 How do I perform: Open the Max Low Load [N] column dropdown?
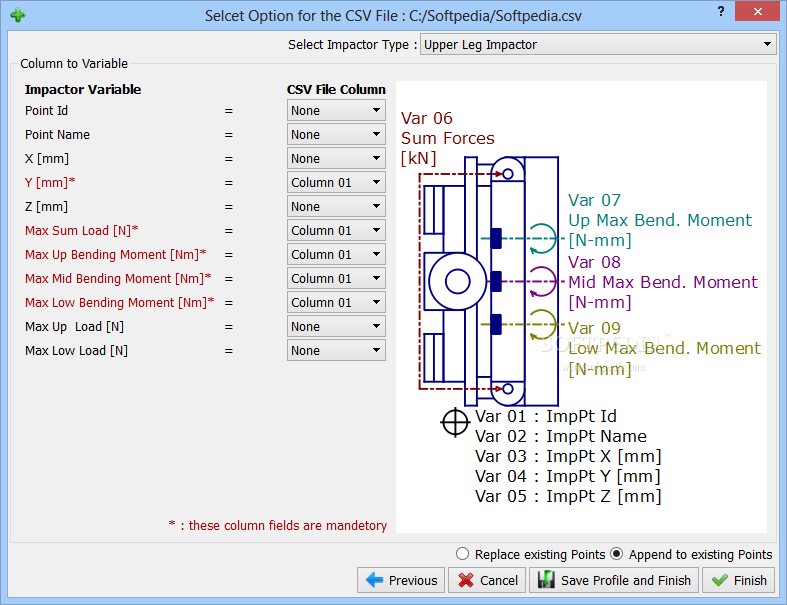336,350
